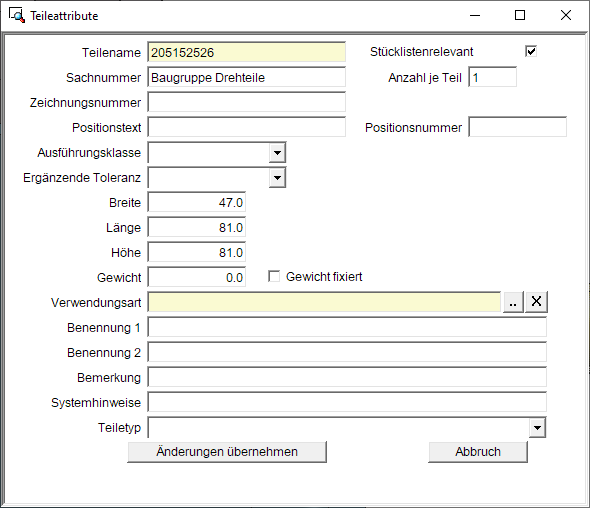Clear Verwendungsart with the X button
Screen dimensions: 590x508
536,302
